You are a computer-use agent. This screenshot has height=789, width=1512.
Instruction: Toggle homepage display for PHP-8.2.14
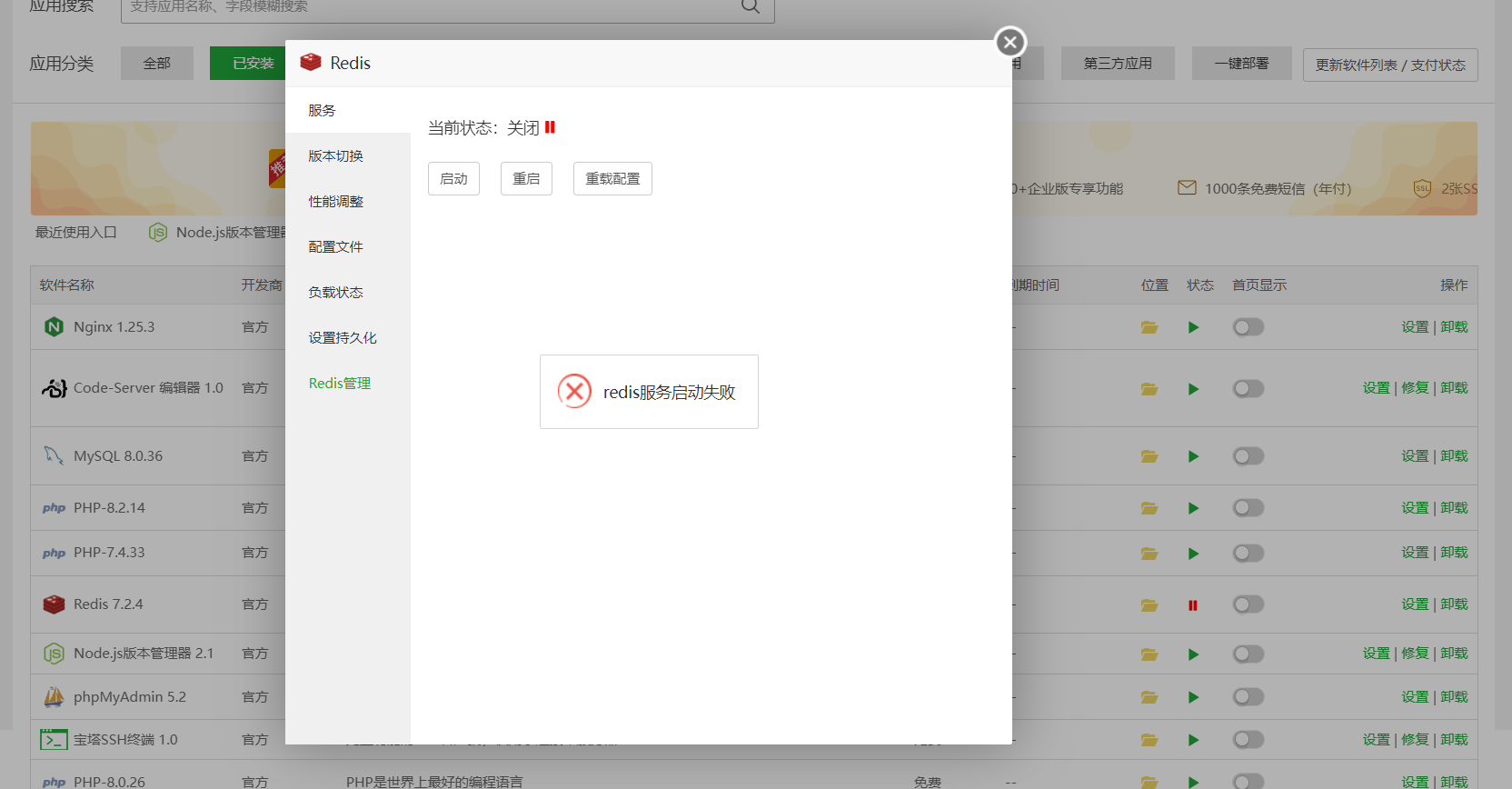(1248, 508)
